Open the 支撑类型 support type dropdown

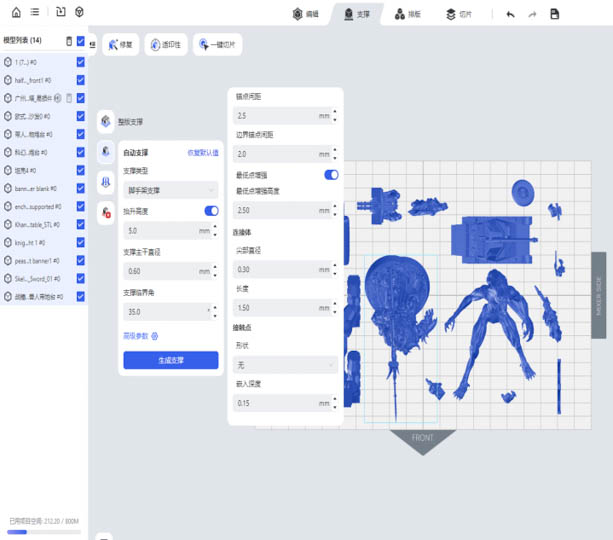[171, 190]
